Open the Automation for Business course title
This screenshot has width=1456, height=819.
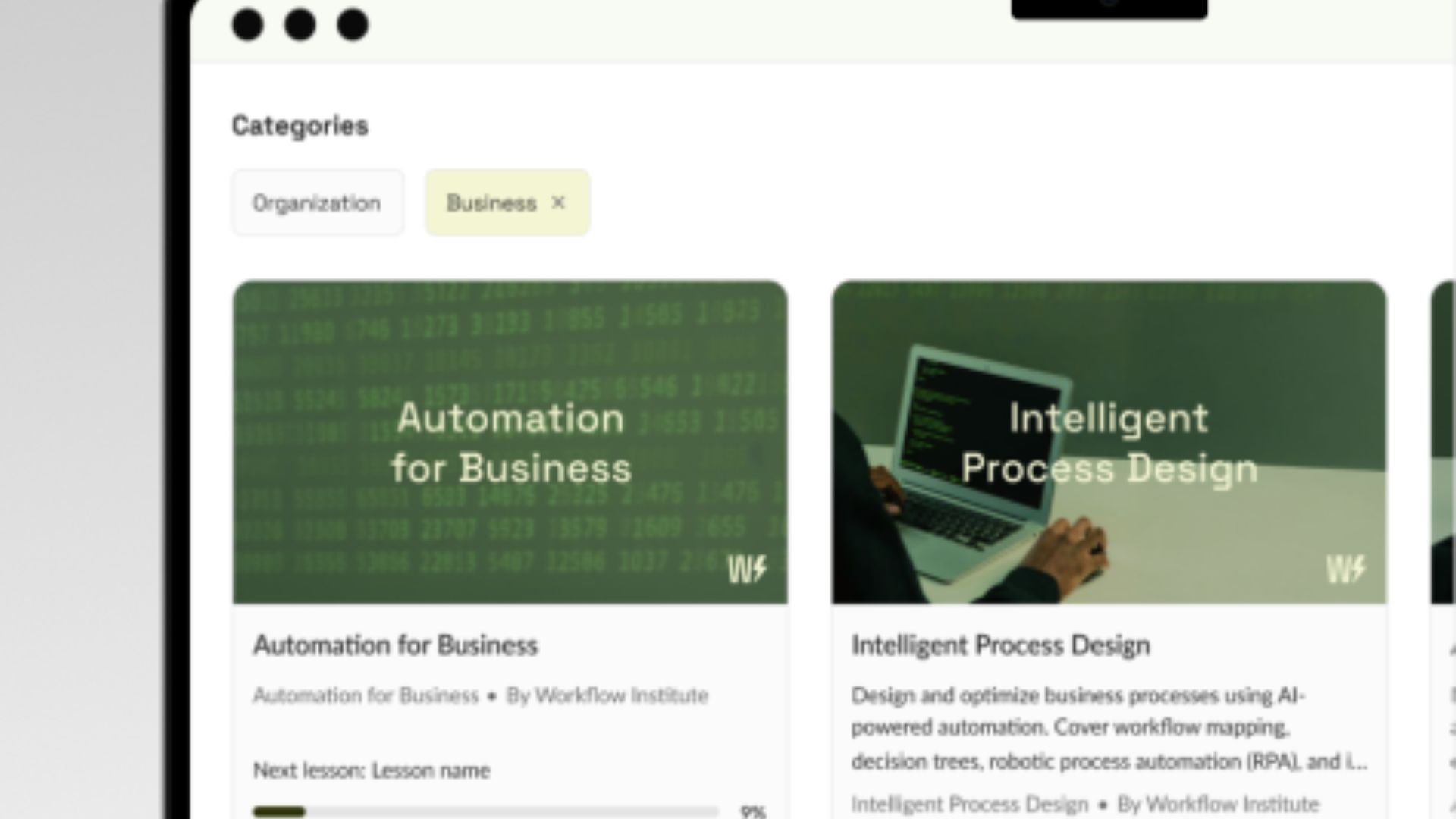(x=396, y=645)
